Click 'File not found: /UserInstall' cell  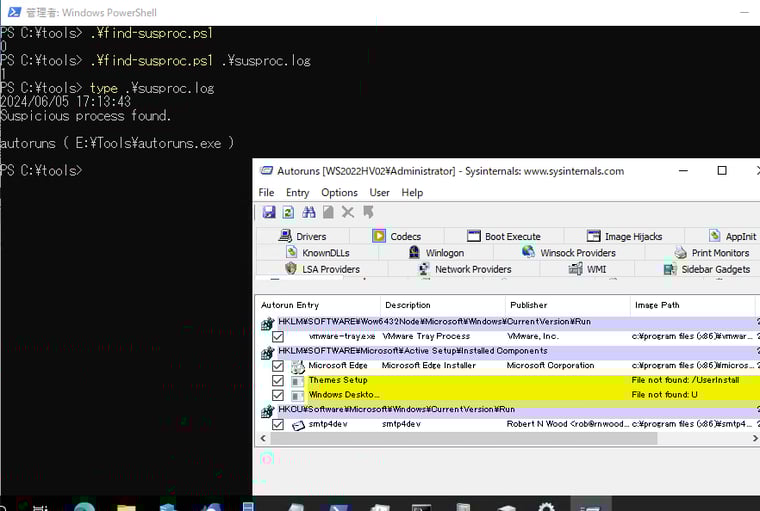click(x=685, y=380)
